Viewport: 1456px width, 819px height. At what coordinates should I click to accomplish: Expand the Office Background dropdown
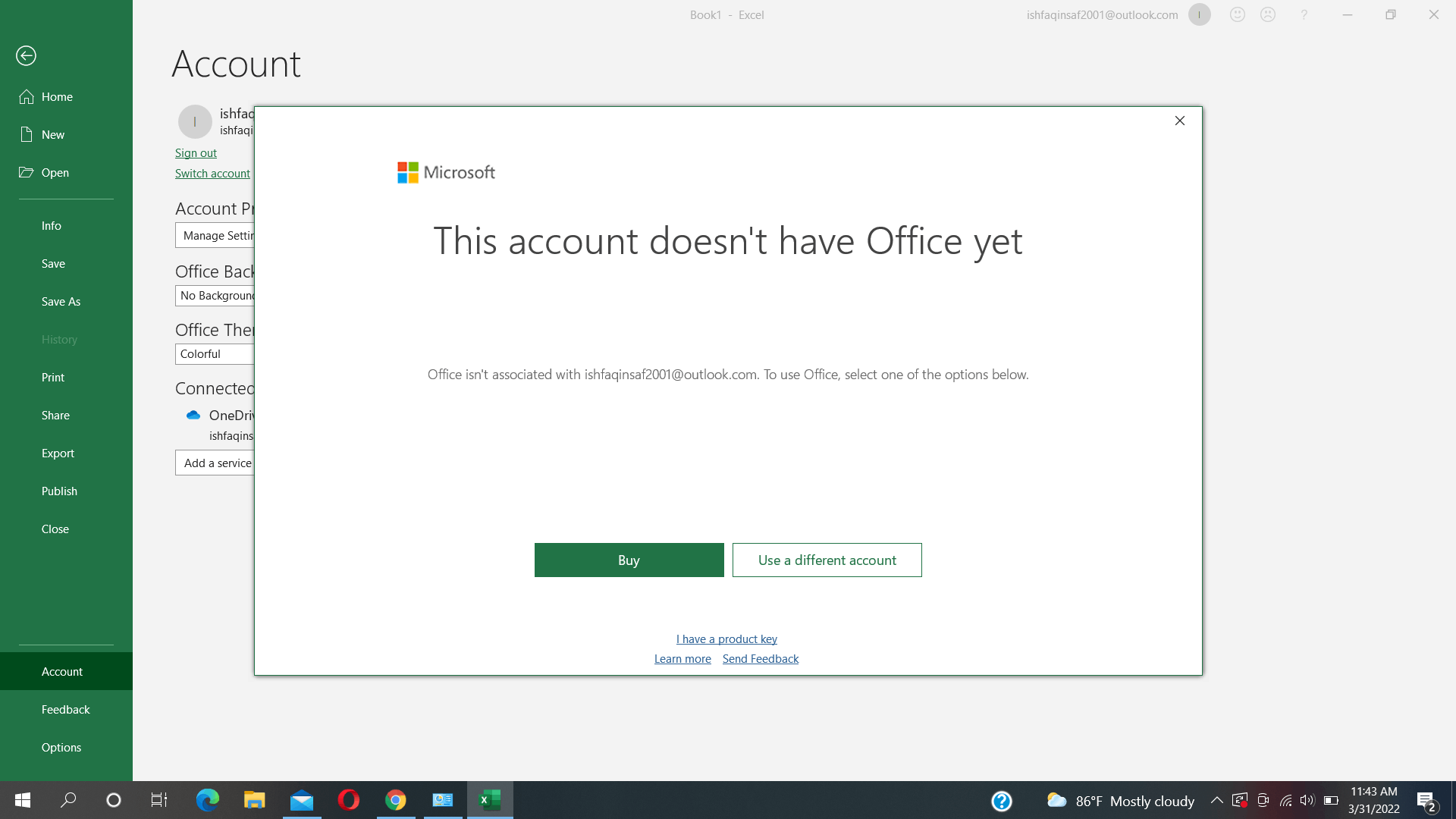(215, 295)
